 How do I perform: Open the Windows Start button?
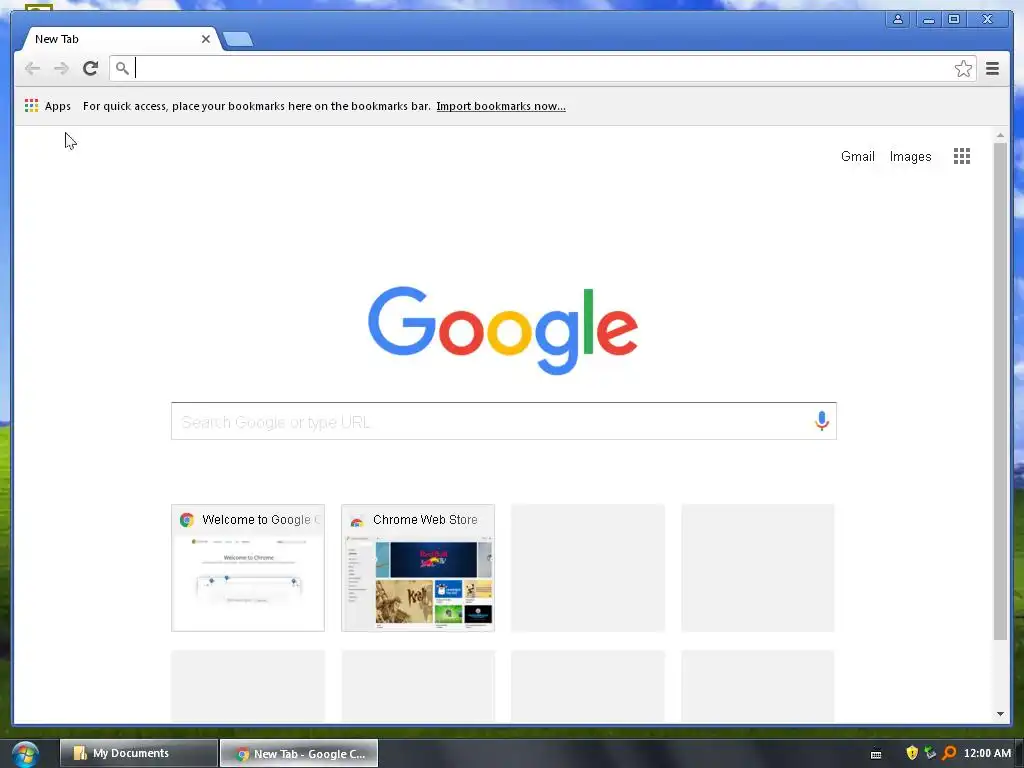[x=25, y=754]
